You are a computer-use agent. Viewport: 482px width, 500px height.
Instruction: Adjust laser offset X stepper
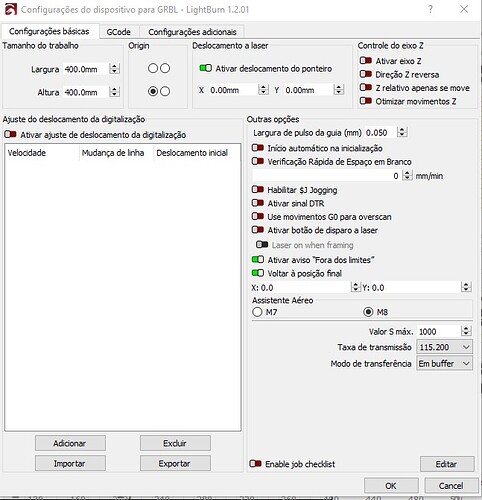tap(263, 89)
